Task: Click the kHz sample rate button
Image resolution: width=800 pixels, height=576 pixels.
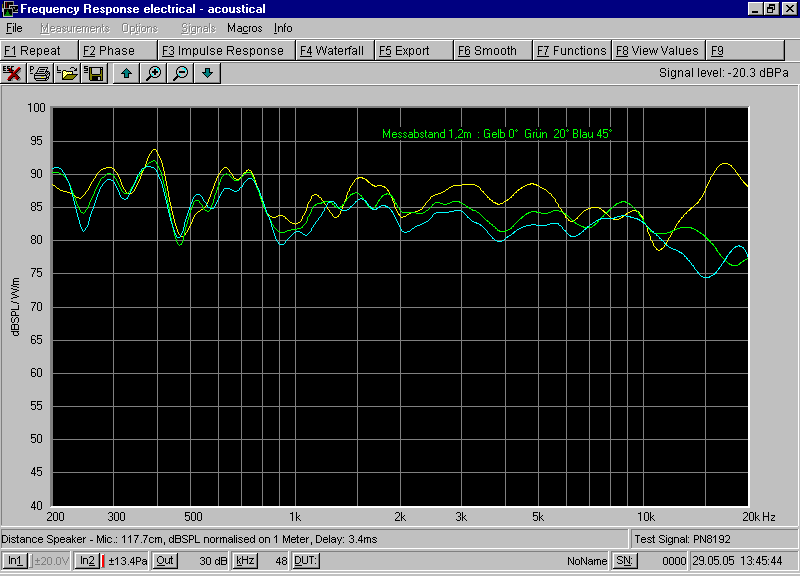Action: click(x=244, y=561)
